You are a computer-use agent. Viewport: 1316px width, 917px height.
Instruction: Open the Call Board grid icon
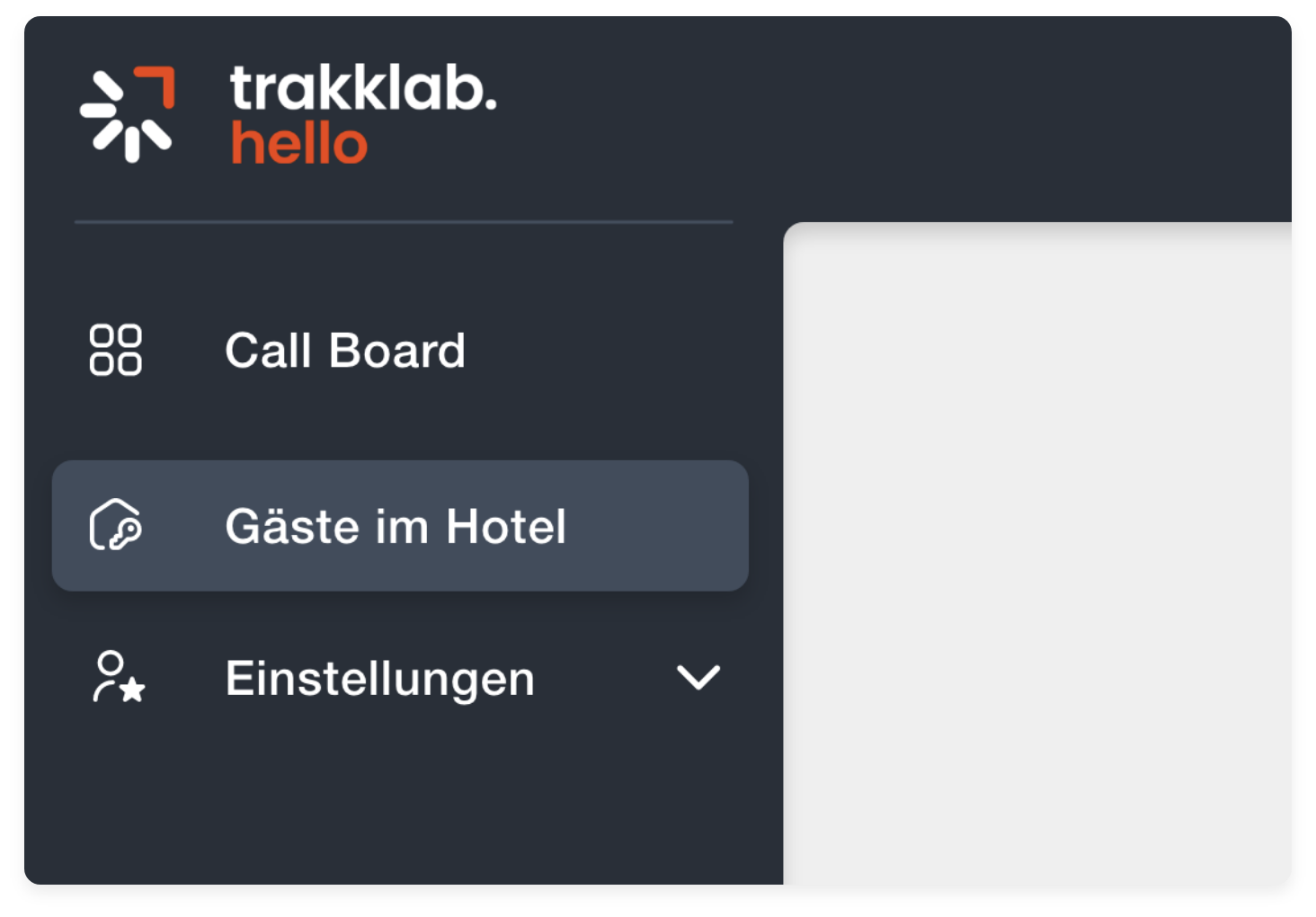(x=115, y=350)
